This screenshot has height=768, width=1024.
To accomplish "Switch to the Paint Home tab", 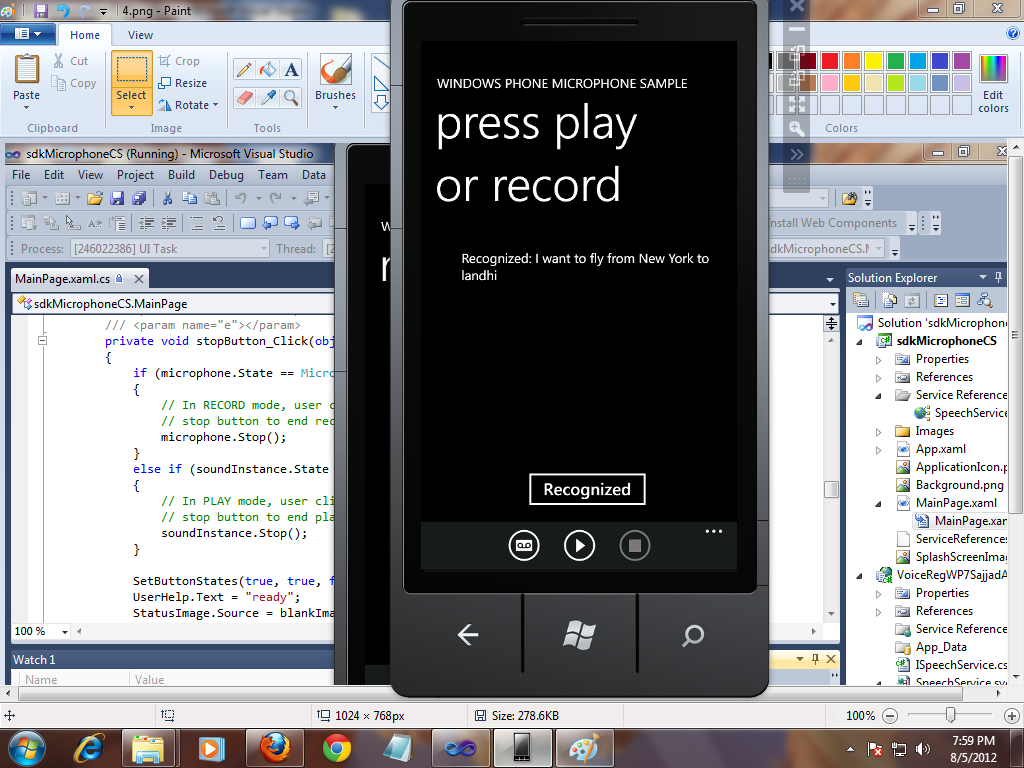I will 85,35.
